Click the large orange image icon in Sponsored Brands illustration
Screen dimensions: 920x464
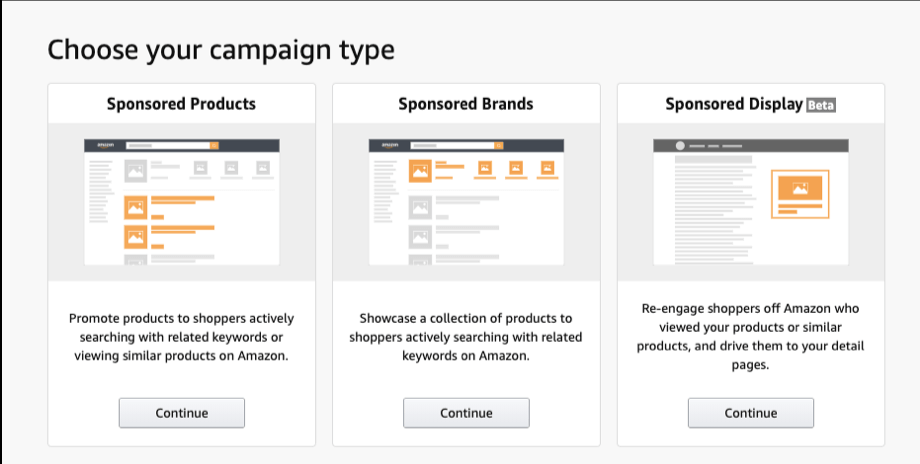click(420, 170)
